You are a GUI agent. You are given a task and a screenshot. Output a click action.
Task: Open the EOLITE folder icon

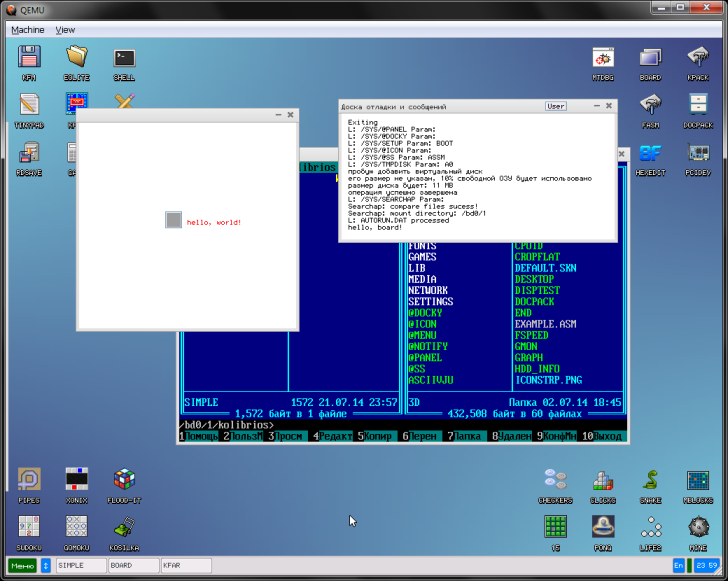pos(77,62)
